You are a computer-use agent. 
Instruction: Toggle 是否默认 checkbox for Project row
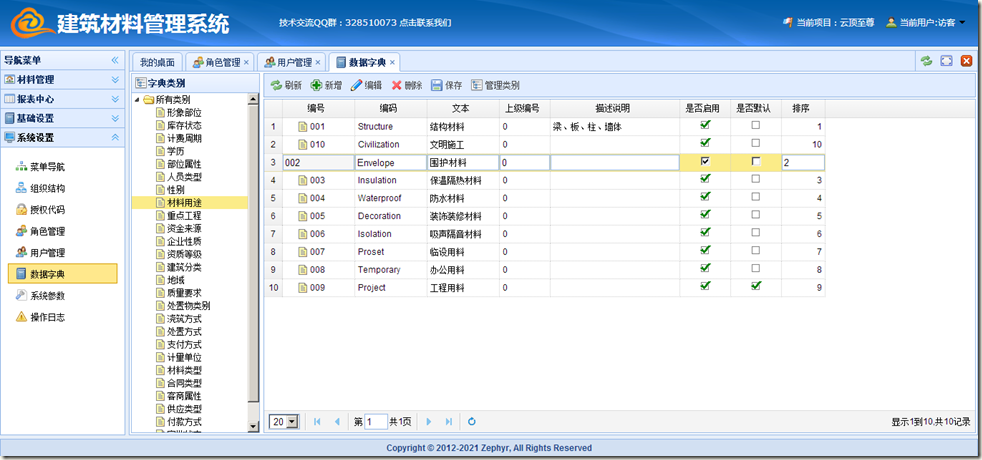coord(756,286)
